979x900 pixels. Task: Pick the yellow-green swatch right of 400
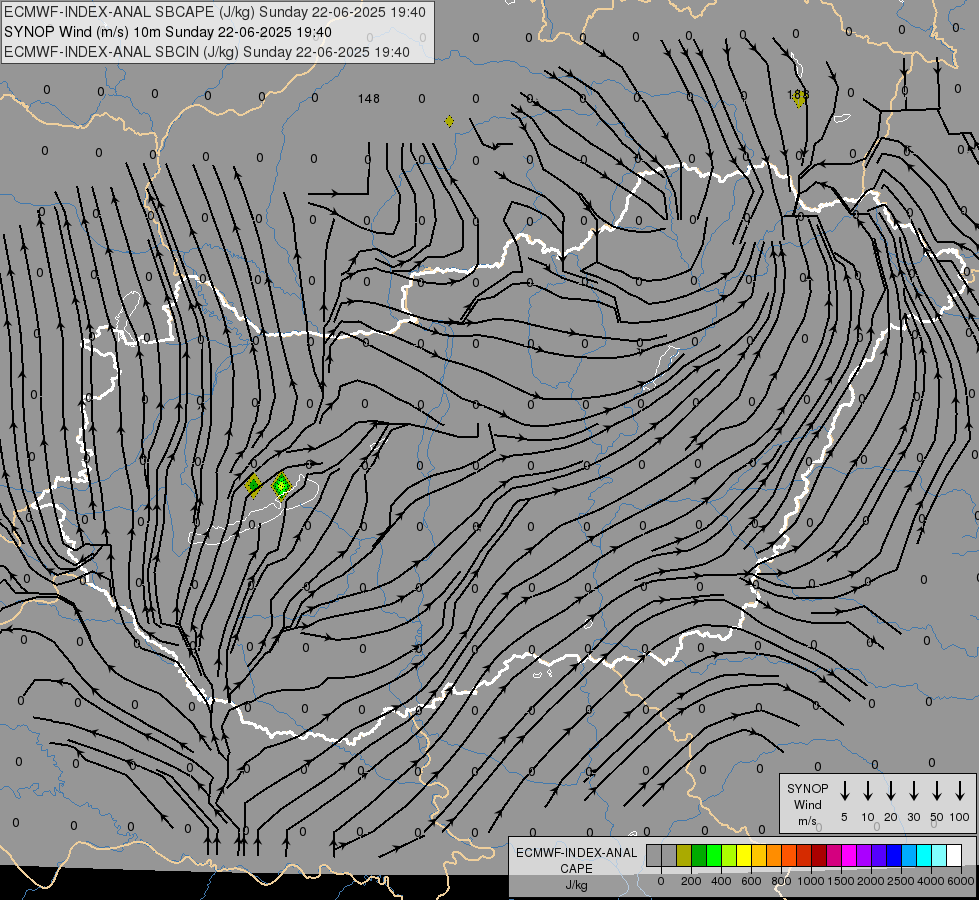click(729, 855)
